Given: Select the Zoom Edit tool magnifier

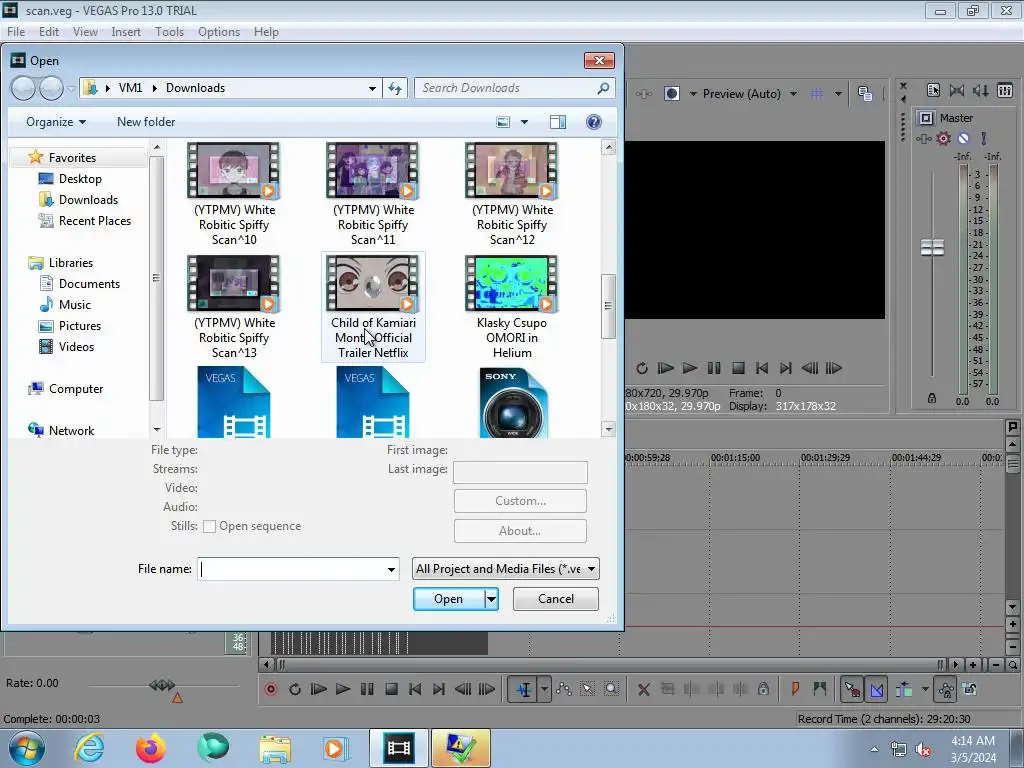Looking at the screenshot, I should [x=611, y=689].
